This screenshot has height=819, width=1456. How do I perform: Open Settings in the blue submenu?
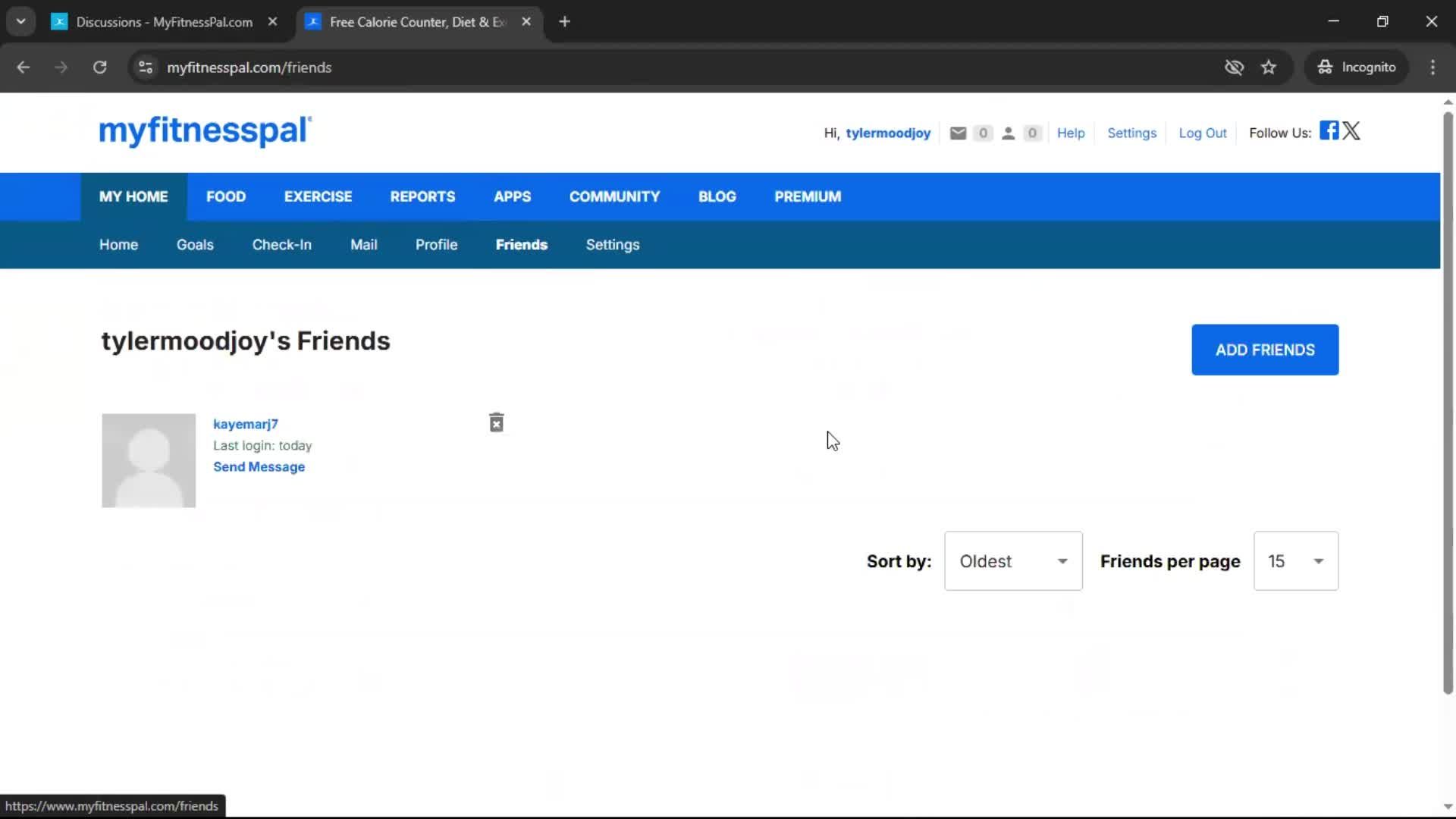point(613,245)
